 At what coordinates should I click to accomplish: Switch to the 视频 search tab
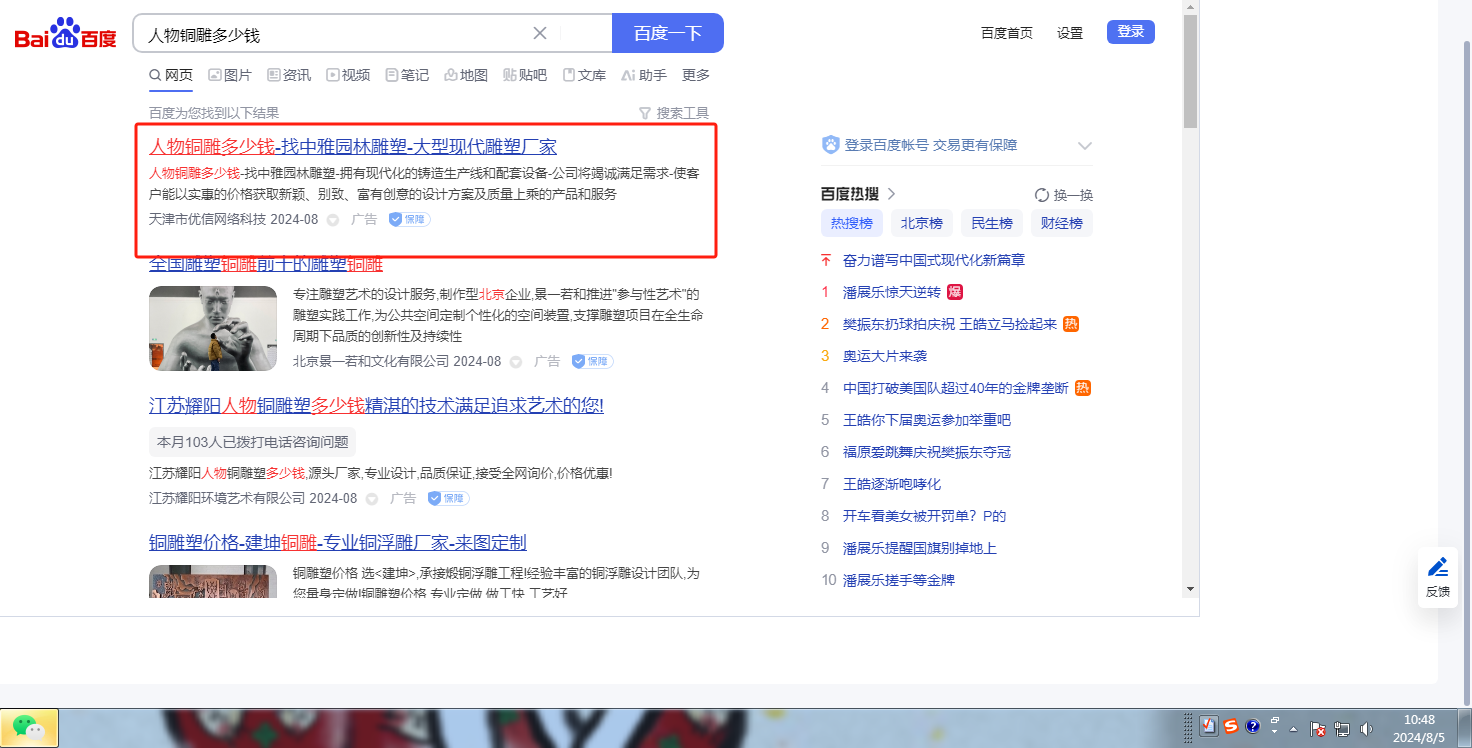348,75
